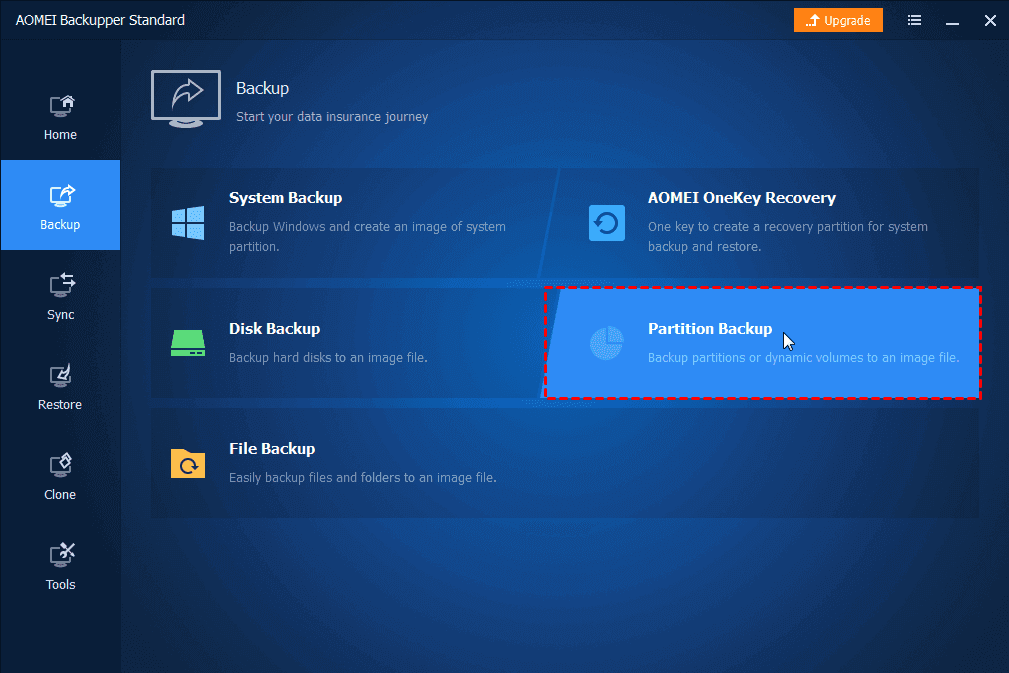Viewport: 1009px width, 673px height.
Task: Click the orange Upgrade button
Action: pyautogui.click(x=838, y=21)
